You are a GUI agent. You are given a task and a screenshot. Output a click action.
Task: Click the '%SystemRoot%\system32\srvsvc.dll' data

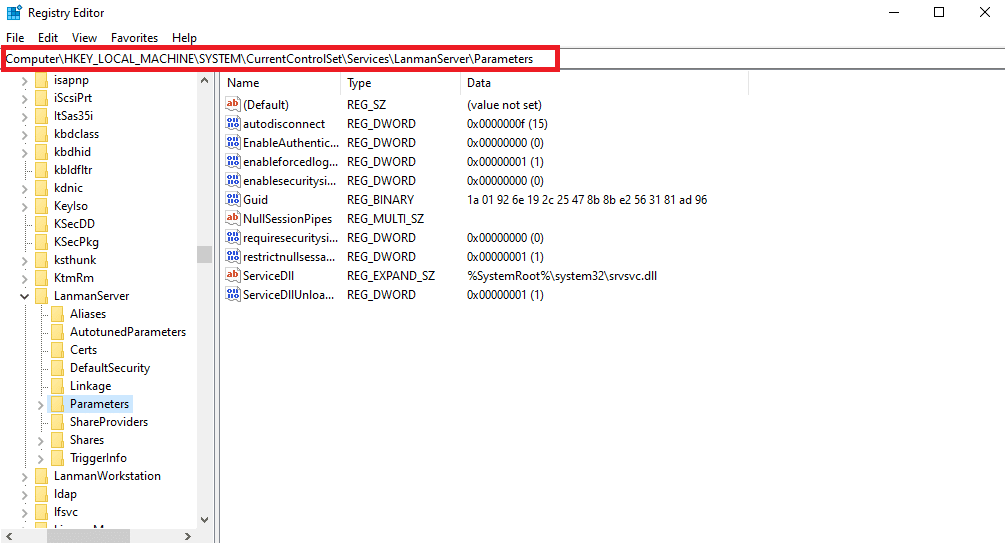tap(562, 276)
